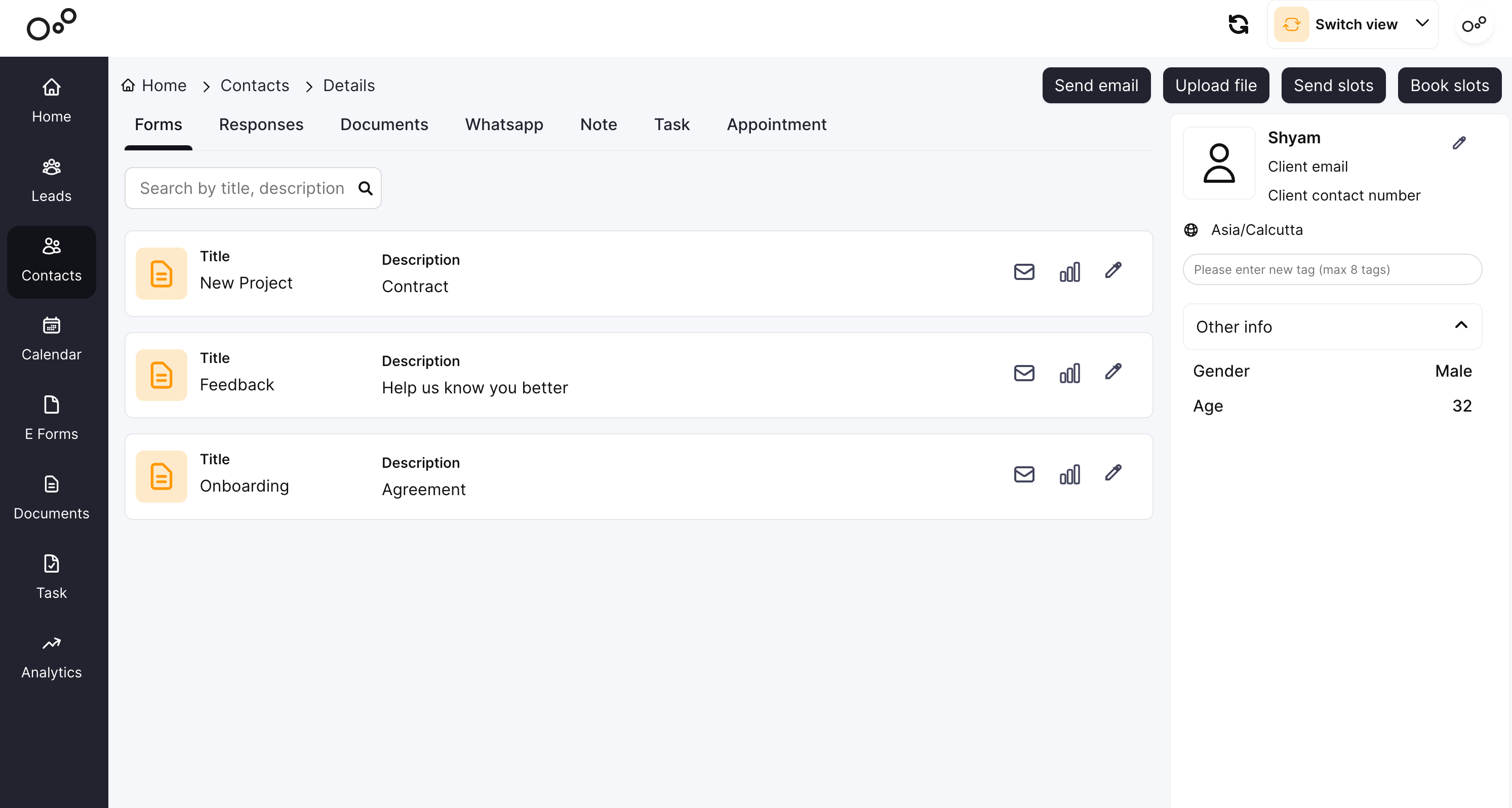Image resolution: width=1512 pixels, height=808 pixels.
Task: Open Calendar from the sidebar
Action: pyautogui.click(x=52, y=339)
